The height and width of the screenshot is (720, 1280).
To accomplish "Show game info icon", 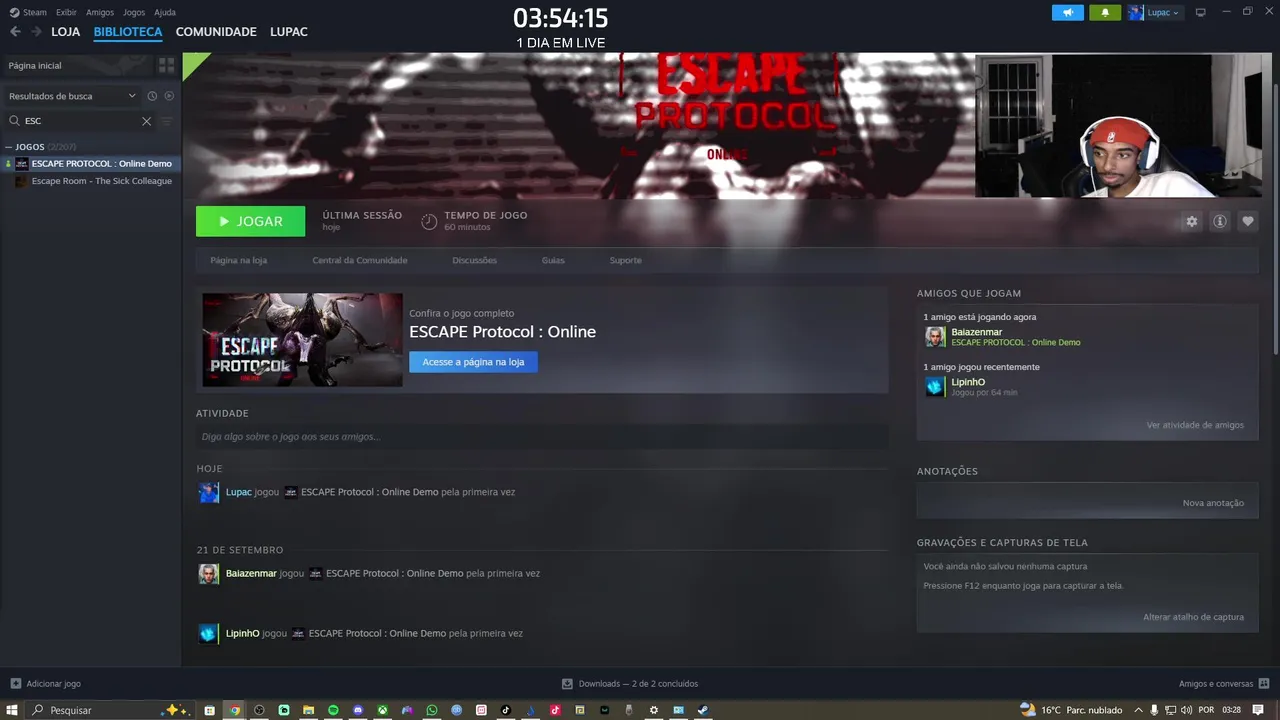I will click(1219, 221).
